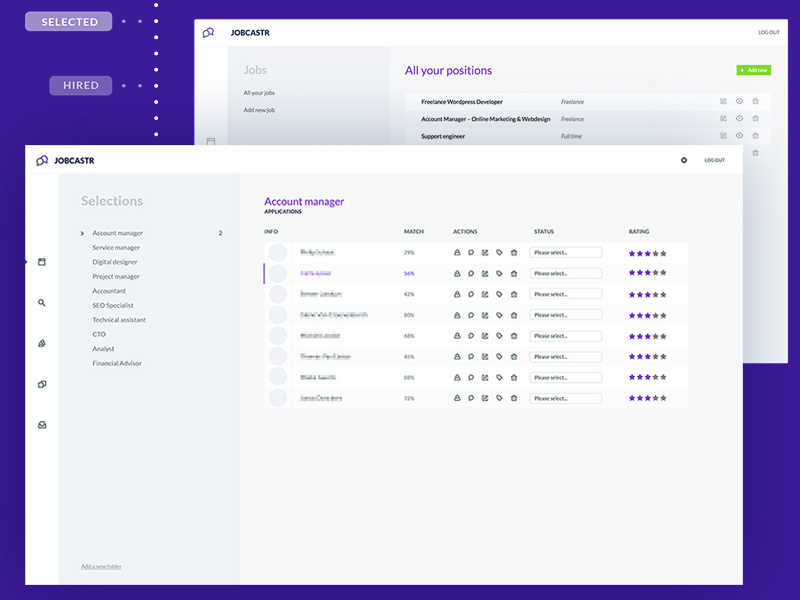Open the settings gear near Log Out

pos(683,159)
